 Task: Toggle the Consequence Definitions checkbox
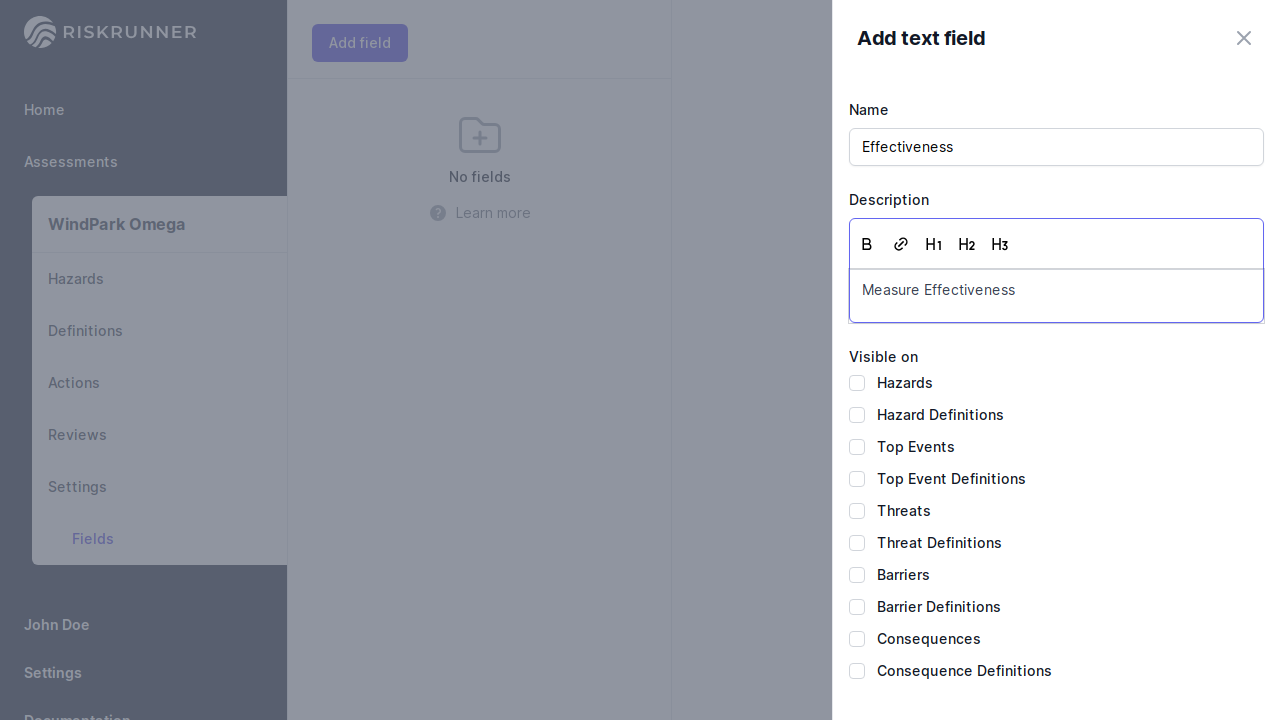[857, 671]
